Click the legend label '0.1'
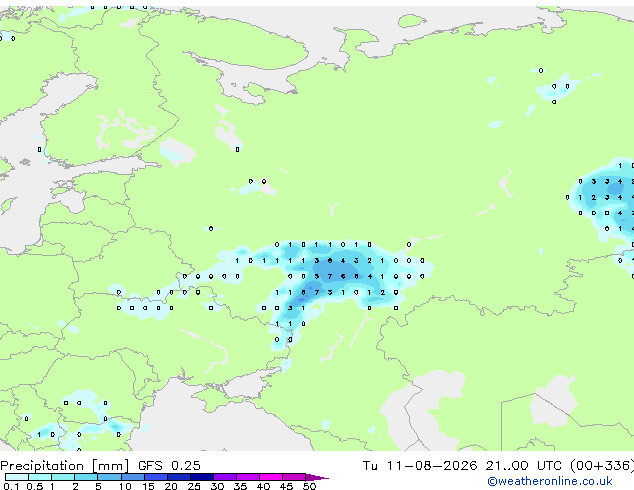 [11, 486]
